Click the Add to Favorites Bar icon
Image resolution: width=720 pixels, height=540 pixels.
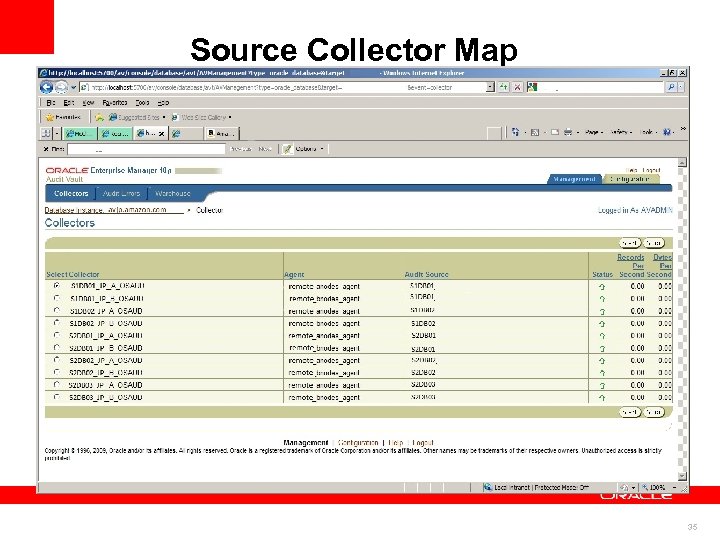[99, 117]
